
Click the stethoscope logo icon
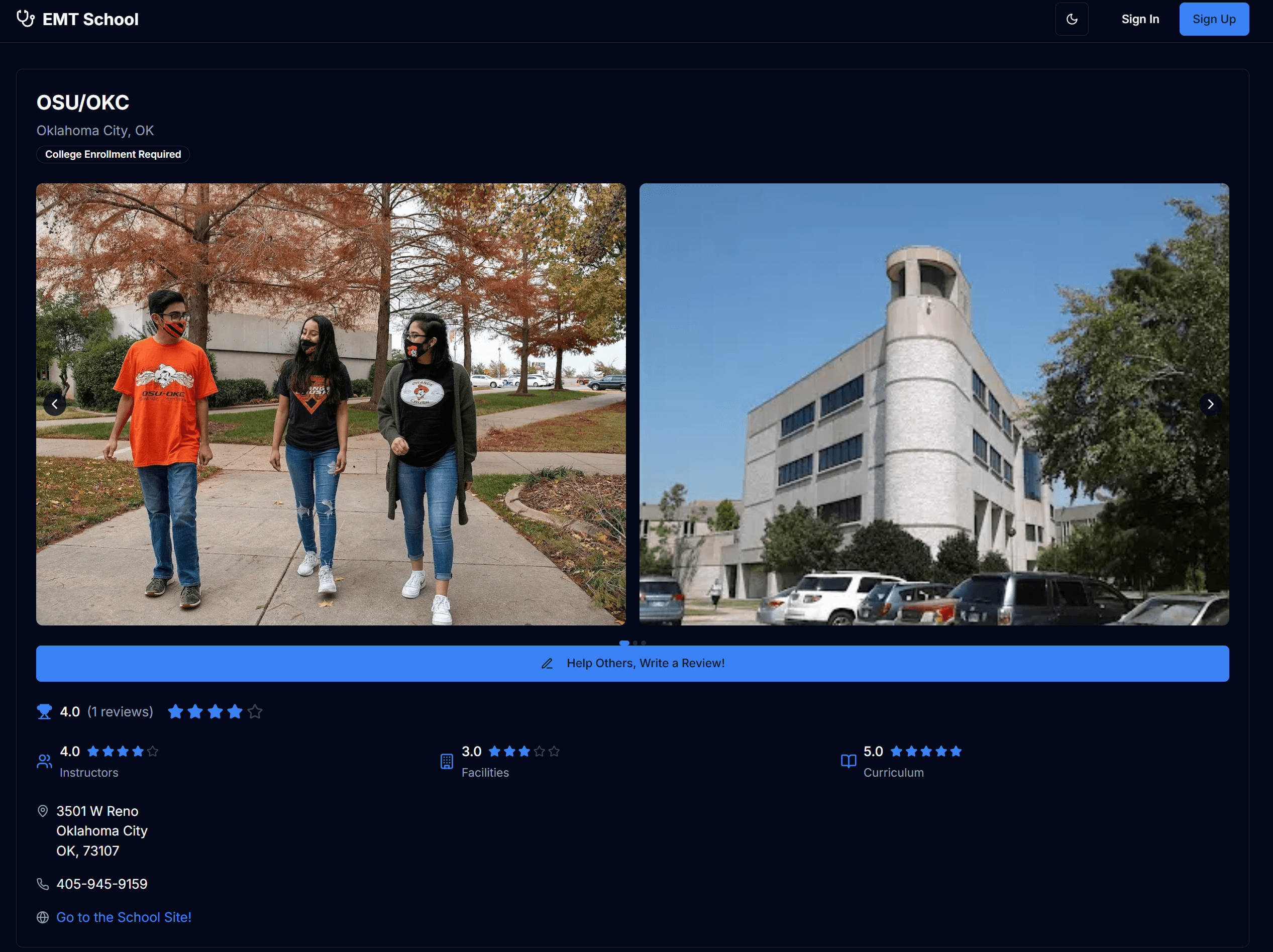point(25,19)
